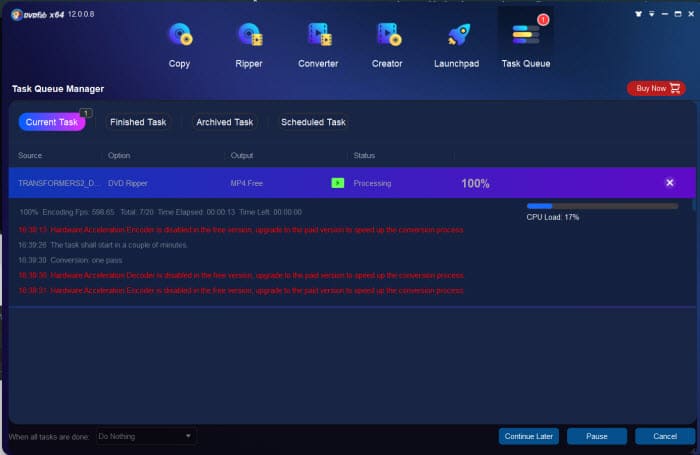Image resolution: width=700 pixels, height=455 pixels.
Task: Open the Launchpad module
Action: pos(456,45)
